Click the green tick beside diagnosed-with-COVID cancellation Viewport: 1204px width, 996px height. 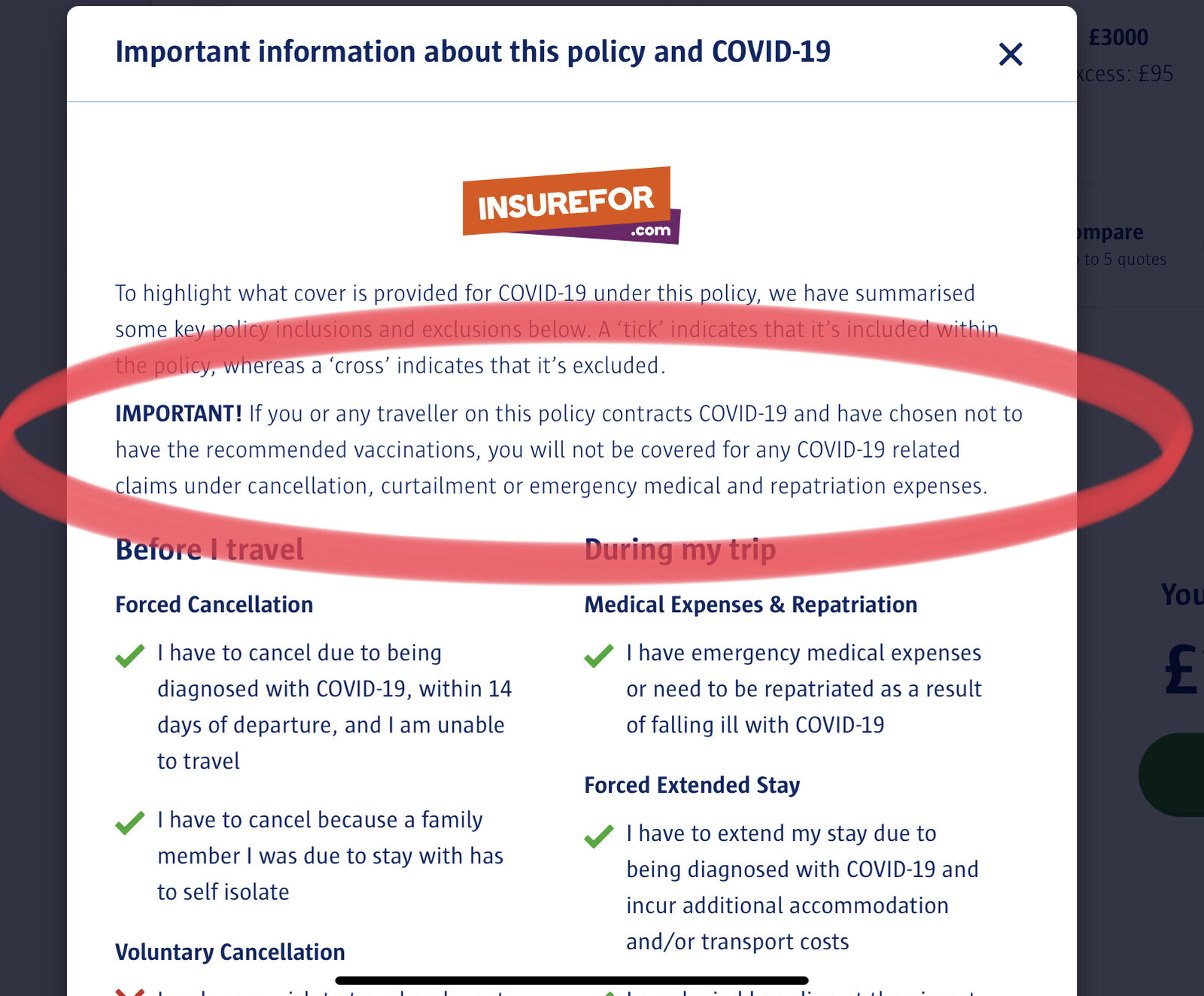(130, 656)
